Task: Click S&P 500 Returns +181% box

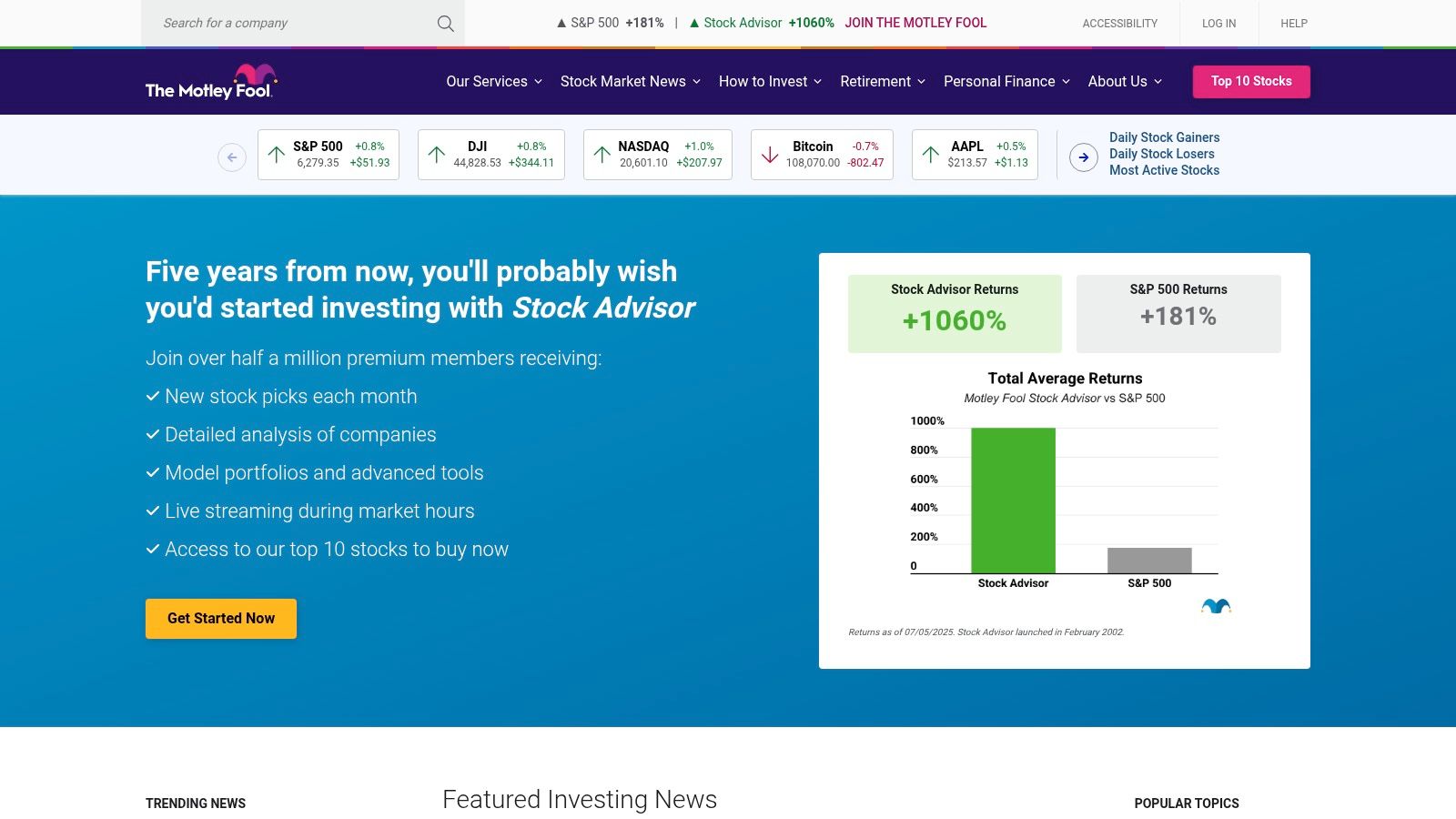Action: 1178,314
